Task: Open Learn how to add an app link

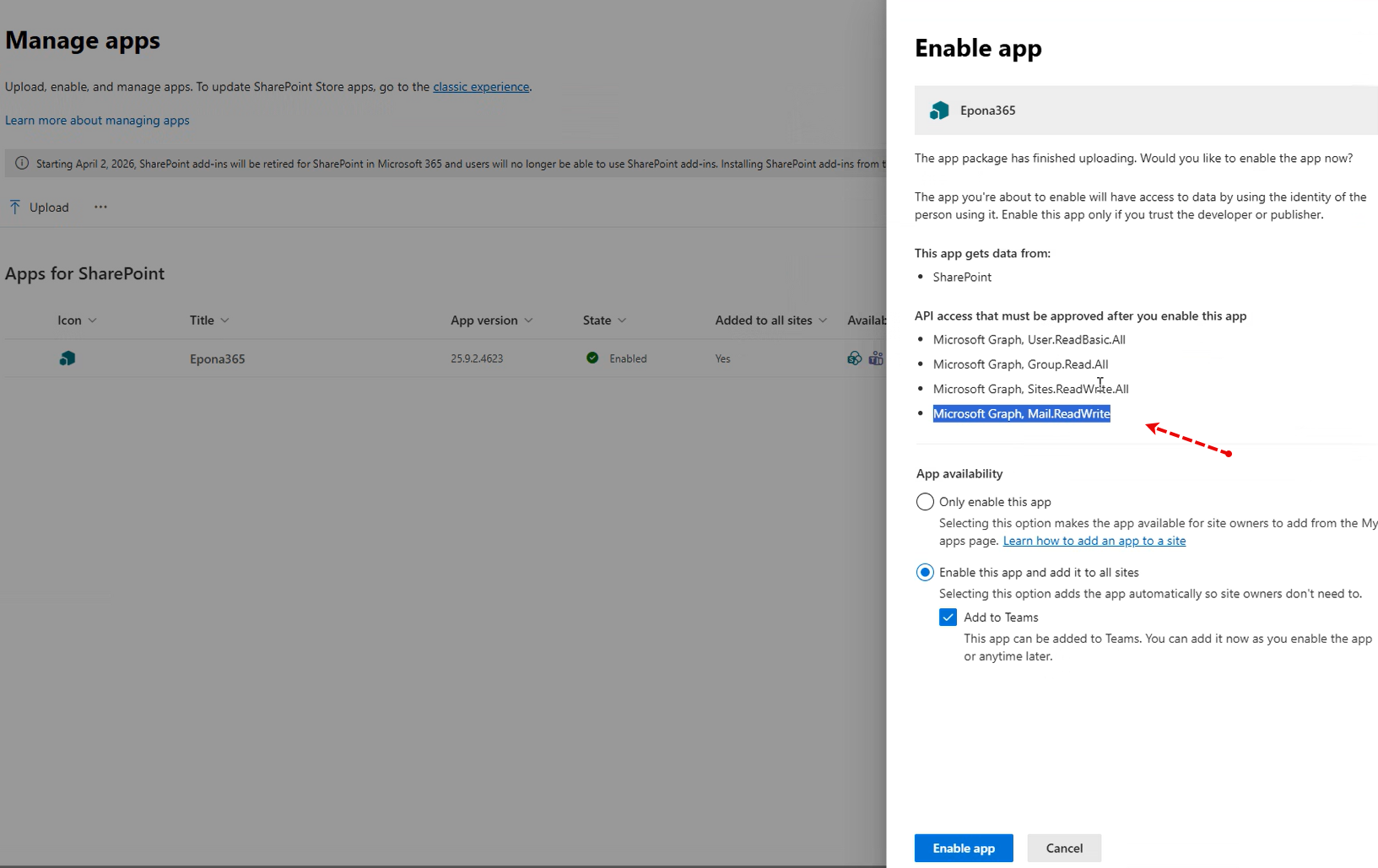Action: coord(1094,541)
